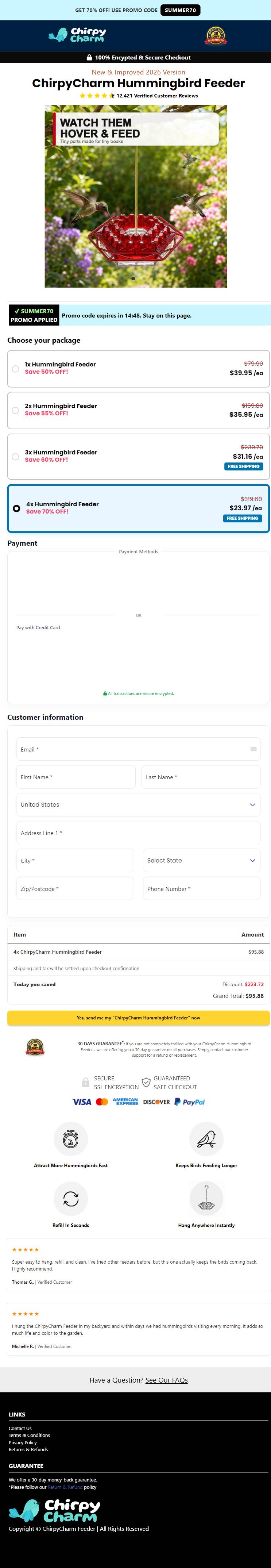
Task: Click the Secure SSL Encryption lock icon
Action: 86,1082
